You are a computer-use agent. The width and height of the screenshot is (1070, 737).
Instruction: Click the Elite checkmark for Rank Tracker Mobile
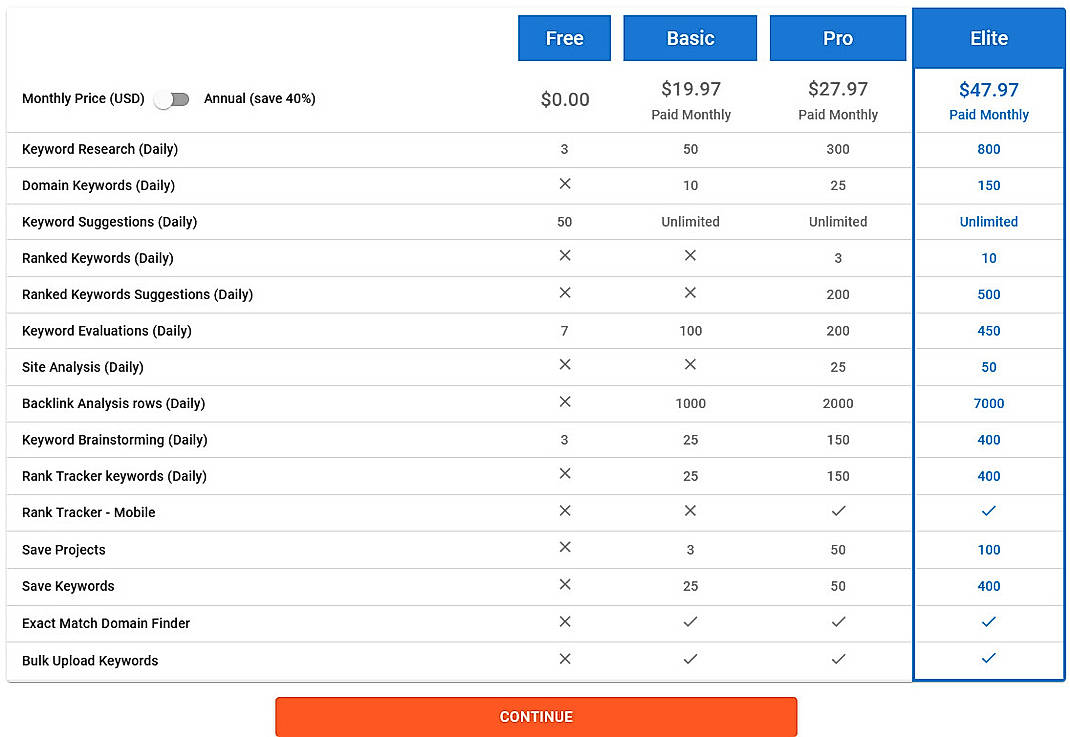click(x=989, y=512)
